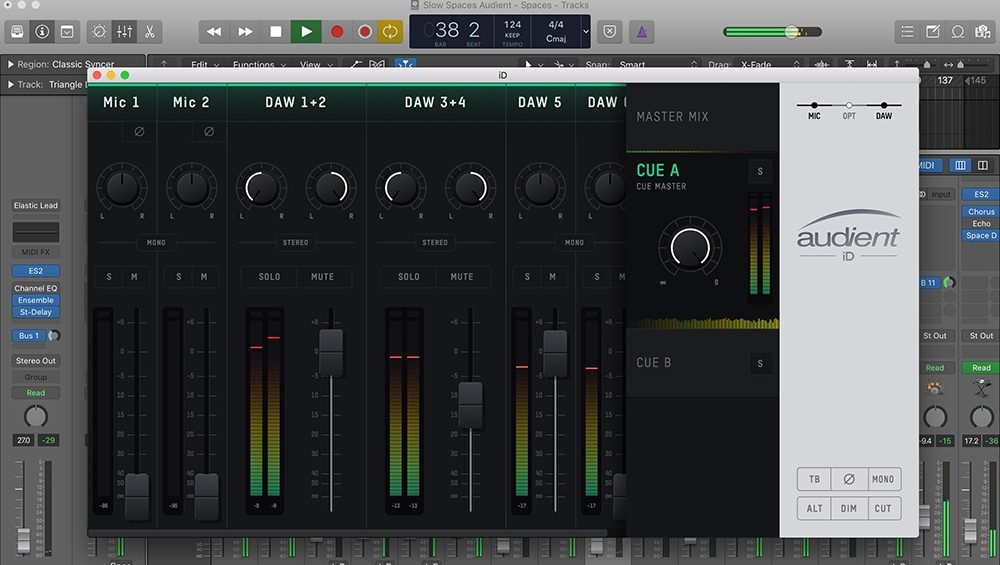Toggle MIC channels view

pyautogui.click(x=814, y=110)
